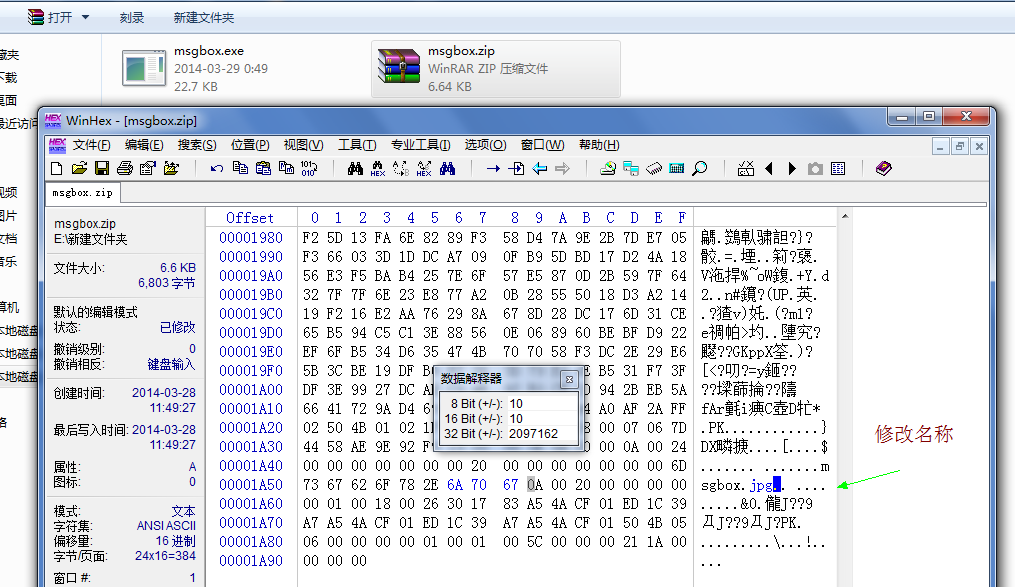This screenshot has width=1015, height=587.
Task: Click the New file icon in WinHex toolbar
Action: tap(57, 169)
